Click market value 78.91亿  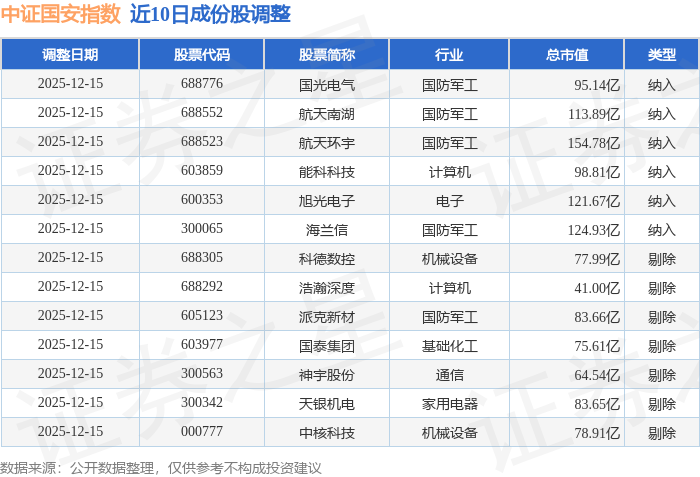tap(597, 433)
